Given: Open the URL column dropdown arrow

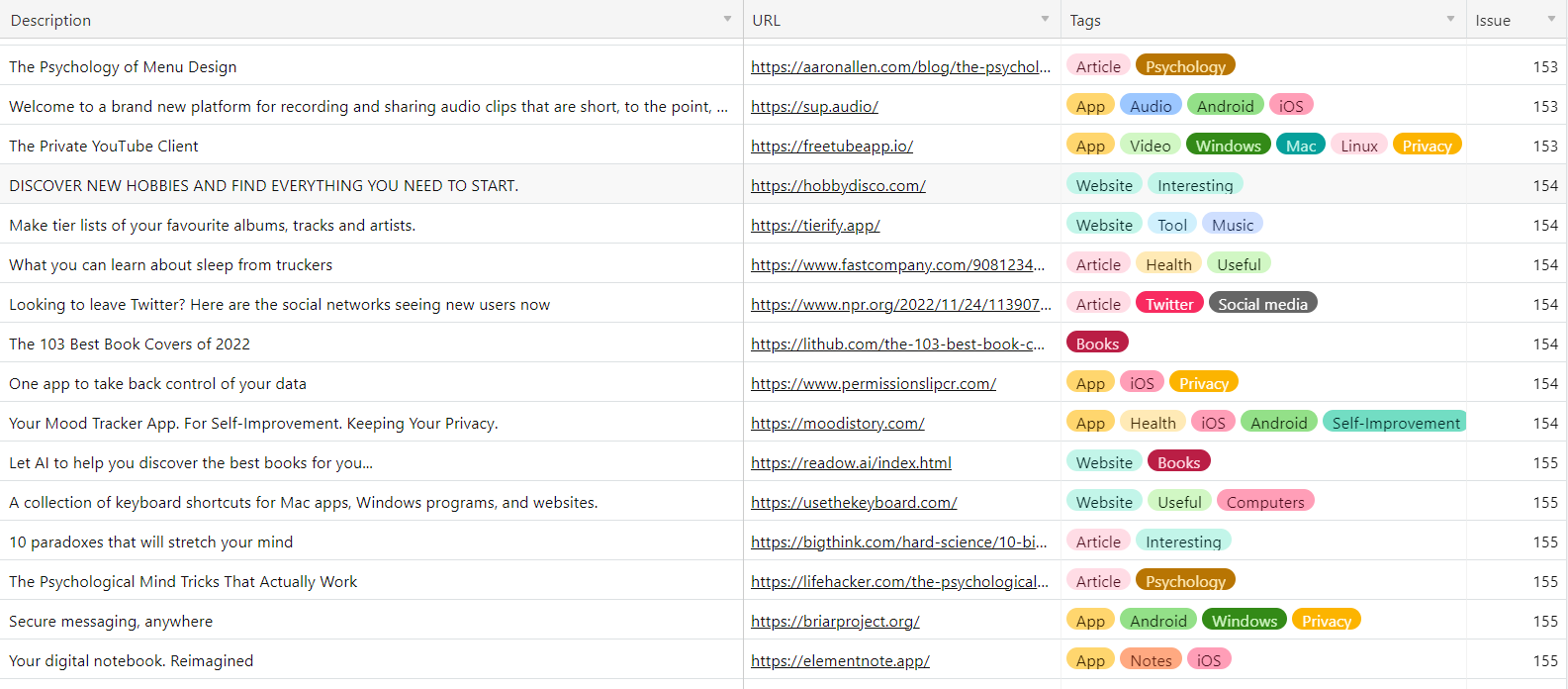Looking at the screenshot, I should coord(1045,19).
